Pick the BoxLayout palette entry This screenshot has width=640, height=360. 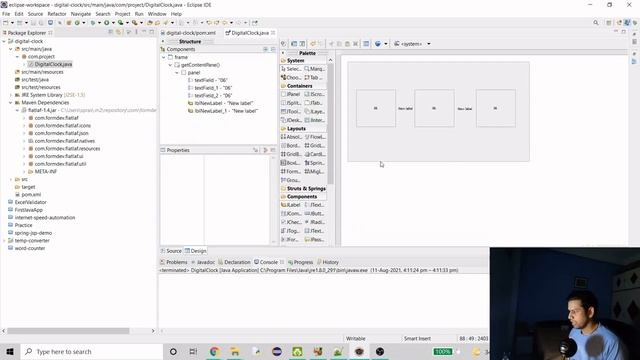(291, 163)
